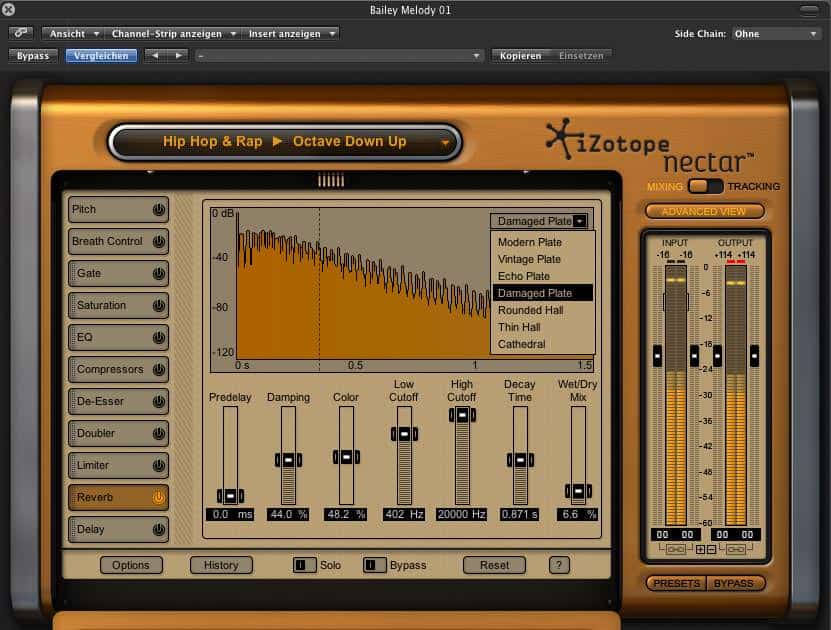Screen dimensions: 831x630
Task: Select Rounded Hall reverb type
Action: pos(543,310)
